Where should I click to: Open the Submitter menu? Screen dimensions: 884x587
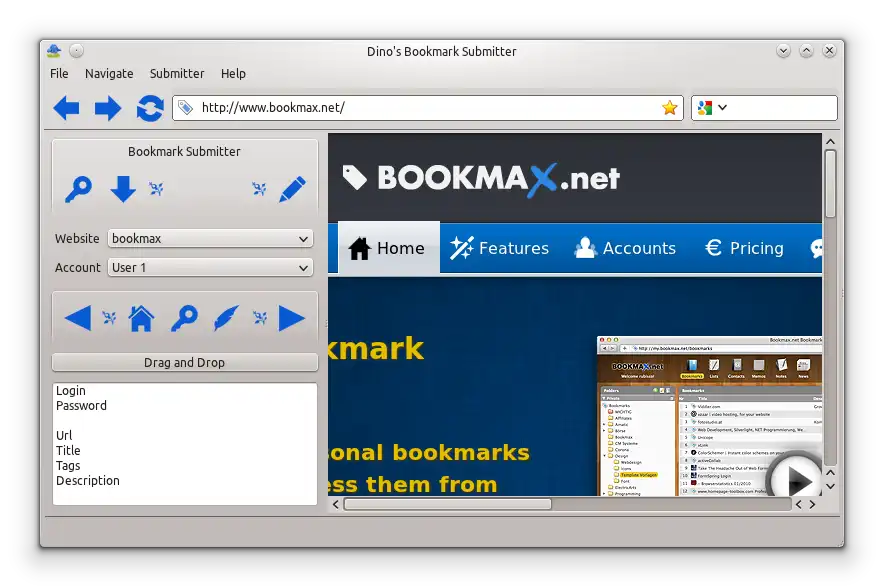coord(177,74)
